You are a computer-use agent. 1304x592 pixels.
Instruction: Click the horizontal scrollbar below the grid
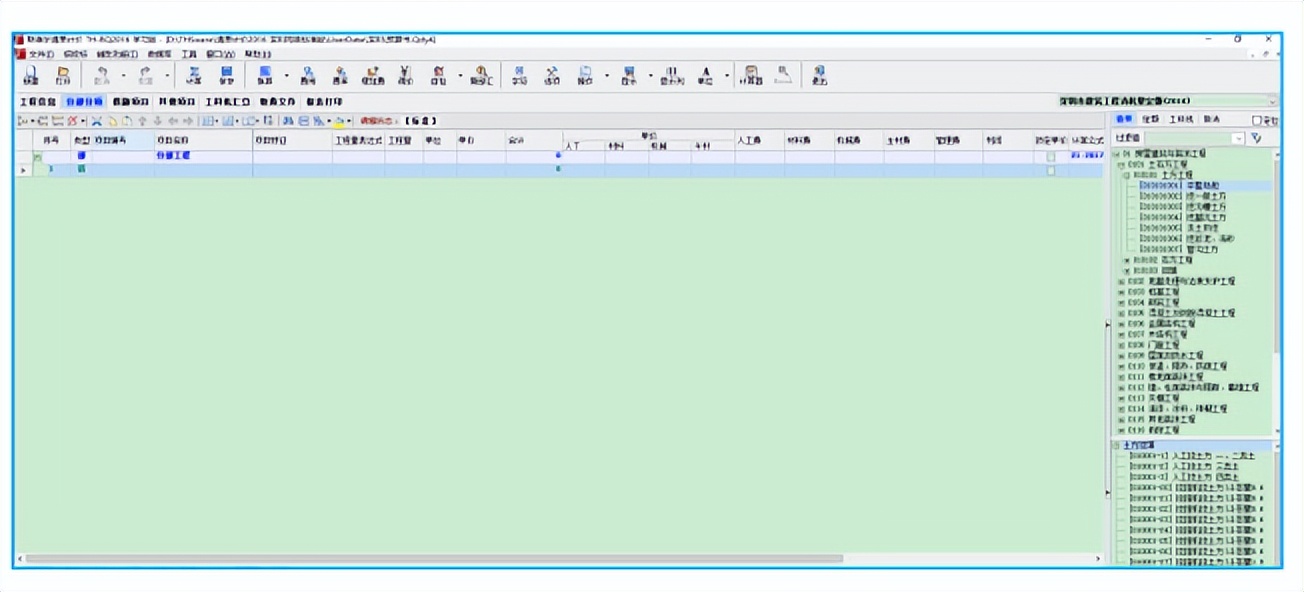pyautogui.click(x=433, y=558)
